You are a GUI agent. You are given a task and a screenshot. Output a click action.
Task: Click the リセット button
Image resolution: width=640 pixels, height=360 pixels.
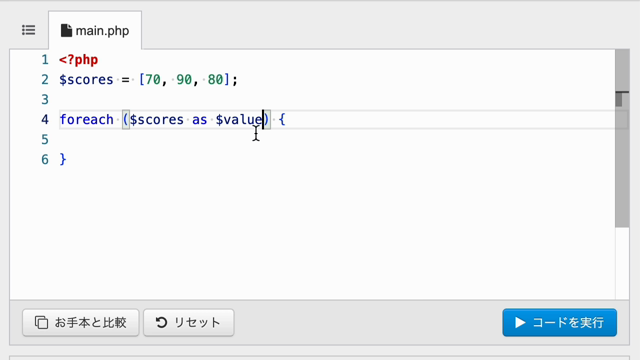[189, 322]
